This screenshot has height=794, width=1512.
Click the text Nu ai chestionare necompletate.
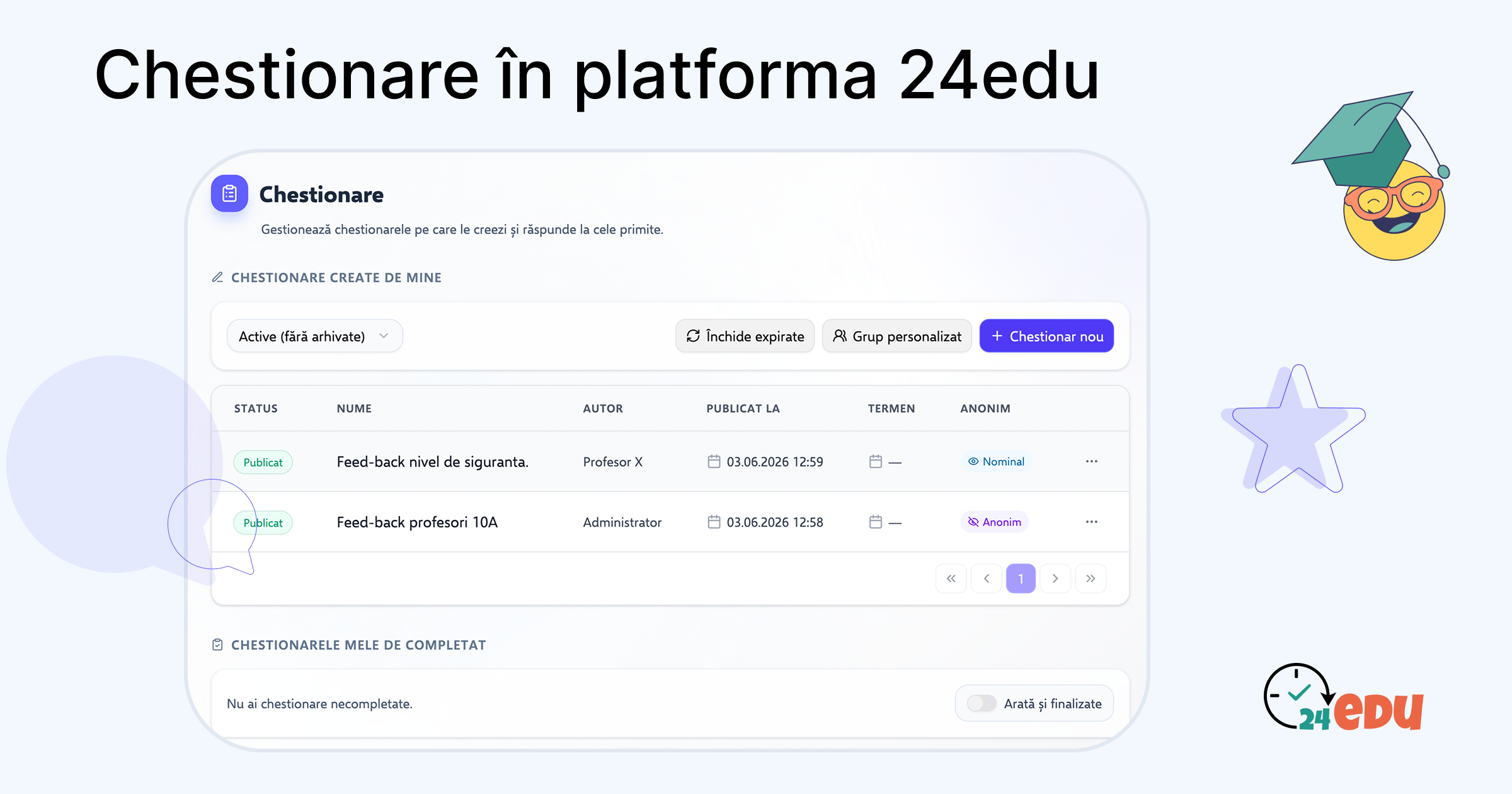319,704
